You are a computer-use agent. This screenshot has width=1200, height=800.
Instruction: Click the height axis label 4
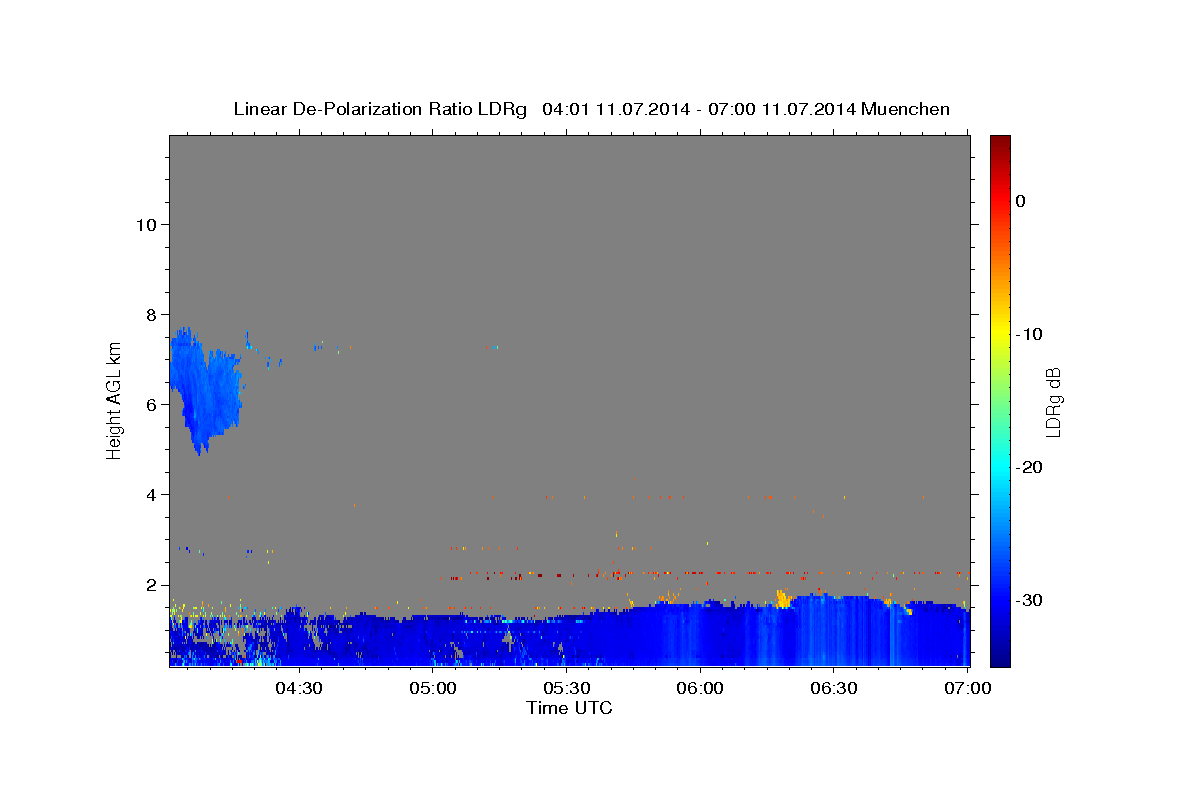click(151, 494)
